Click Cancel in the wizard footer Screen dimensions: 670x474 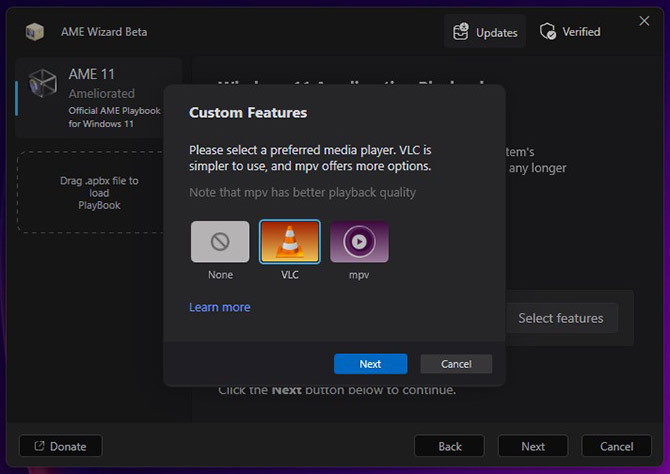tap(616, 446)
